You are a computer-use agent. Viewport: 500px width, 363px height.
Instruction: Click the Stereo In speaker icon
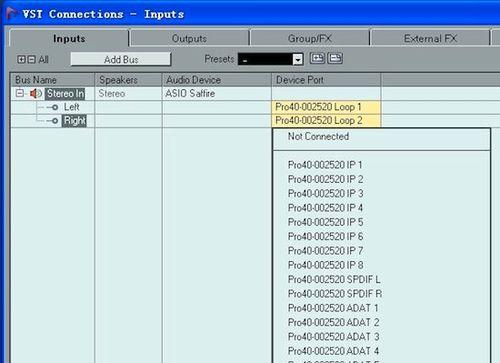tap(36, 94)
